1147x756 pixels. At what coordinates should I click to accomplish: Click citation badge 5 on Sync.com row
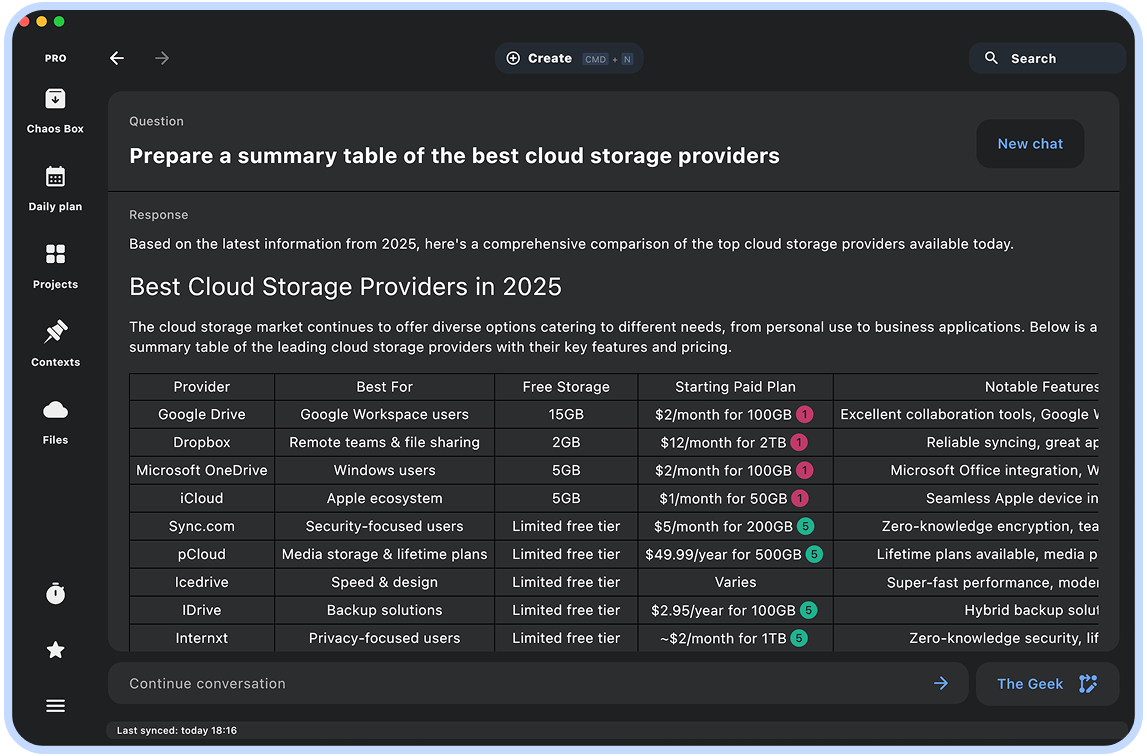coord(806,526)
